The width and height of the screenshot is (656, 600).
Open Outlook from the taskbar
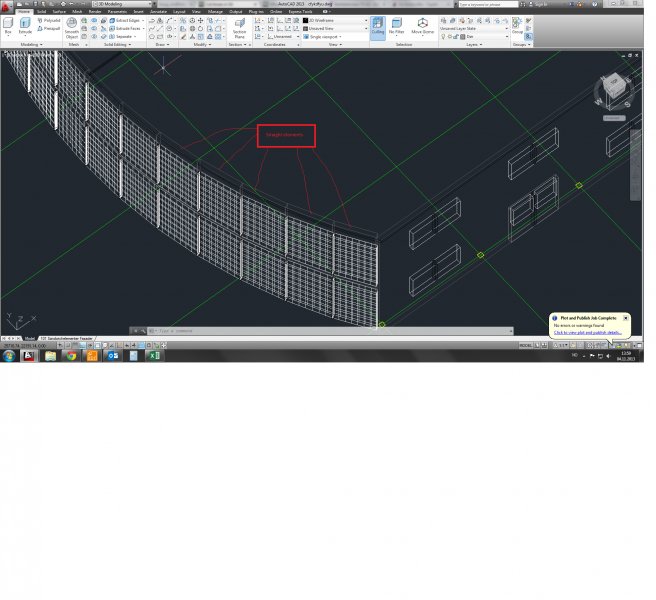click(113, 356)
